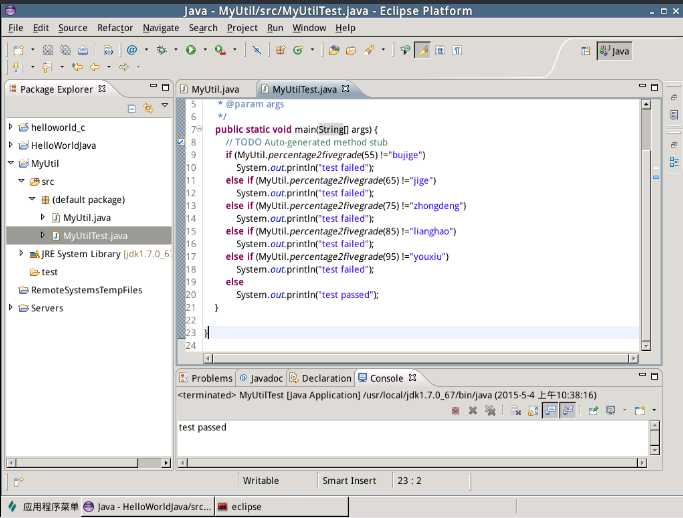This screenshot has width=683, height=518.
Task: Switch to the Problems tab
Action: (206, 378)
